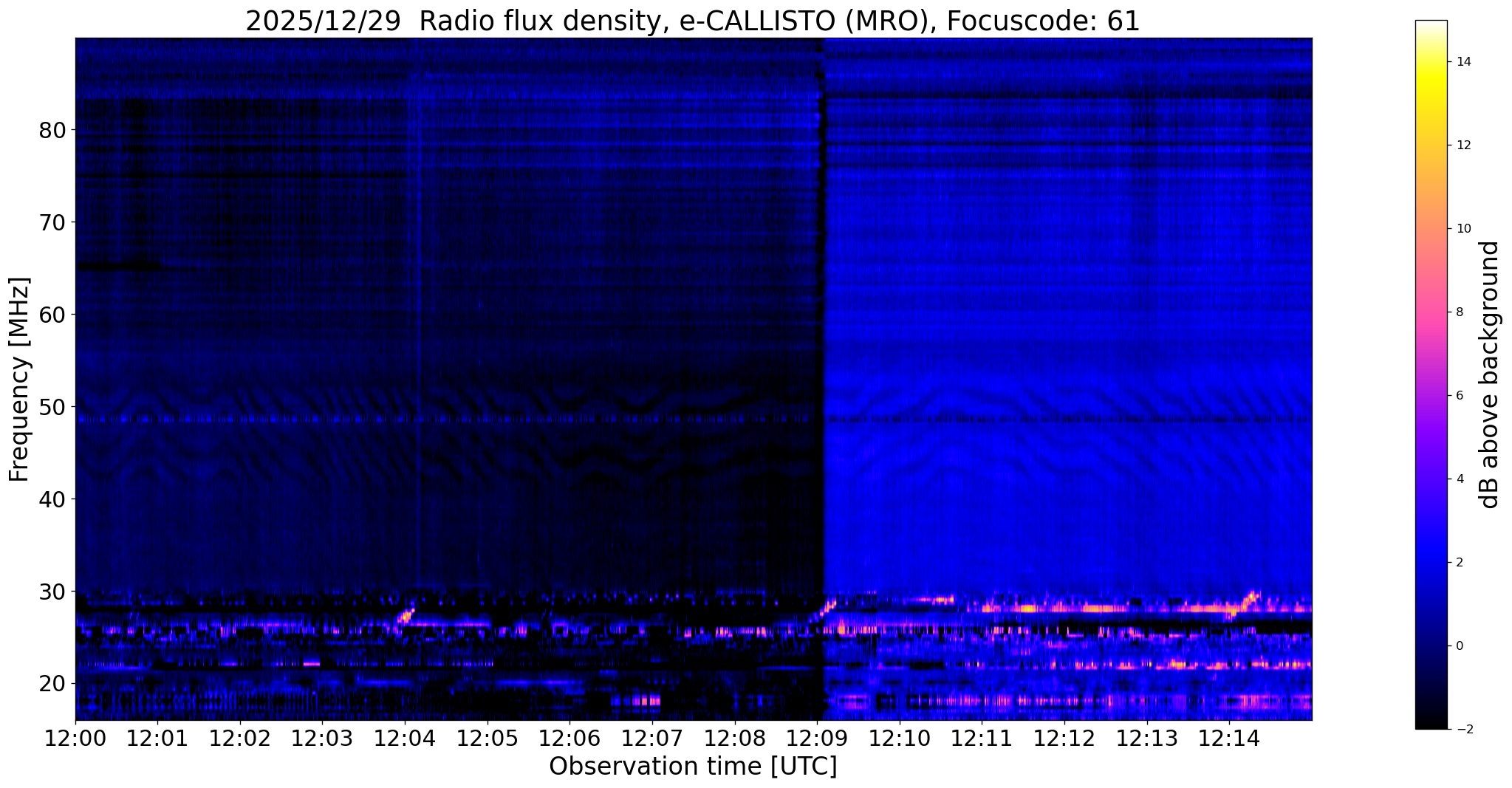1512x788 pixels.
Task: Click the 12:12 time tick label
Action: pyautogui.click(x=1064, y=739)
